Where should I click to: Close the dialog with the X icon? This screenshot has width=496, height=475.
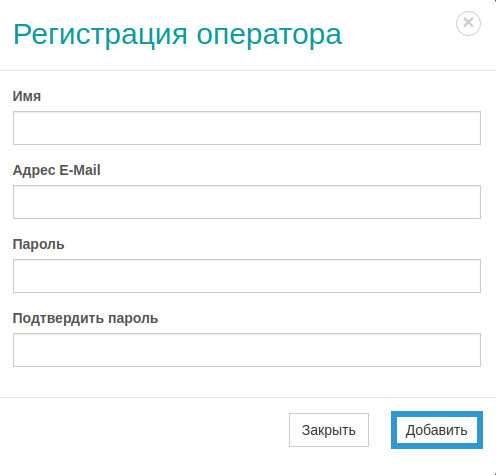(x=468, y=23)
